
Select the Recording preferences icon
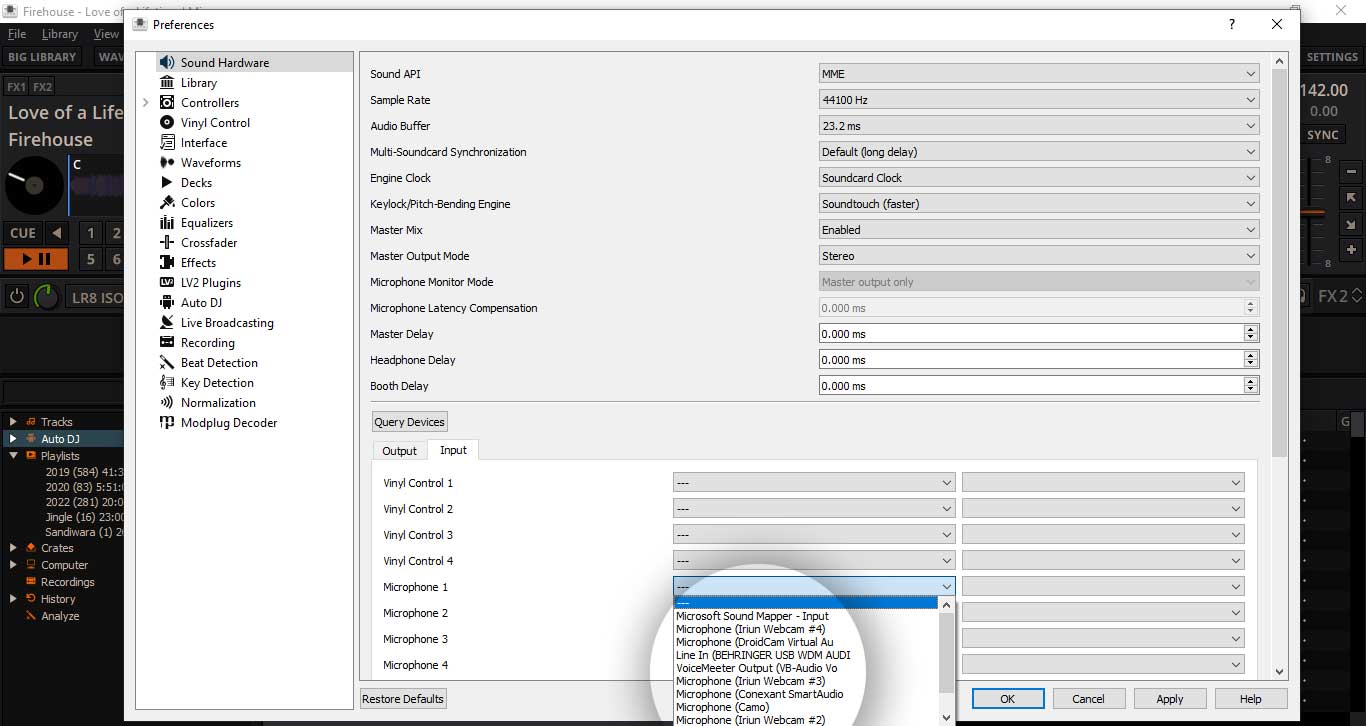pos(167,343)
